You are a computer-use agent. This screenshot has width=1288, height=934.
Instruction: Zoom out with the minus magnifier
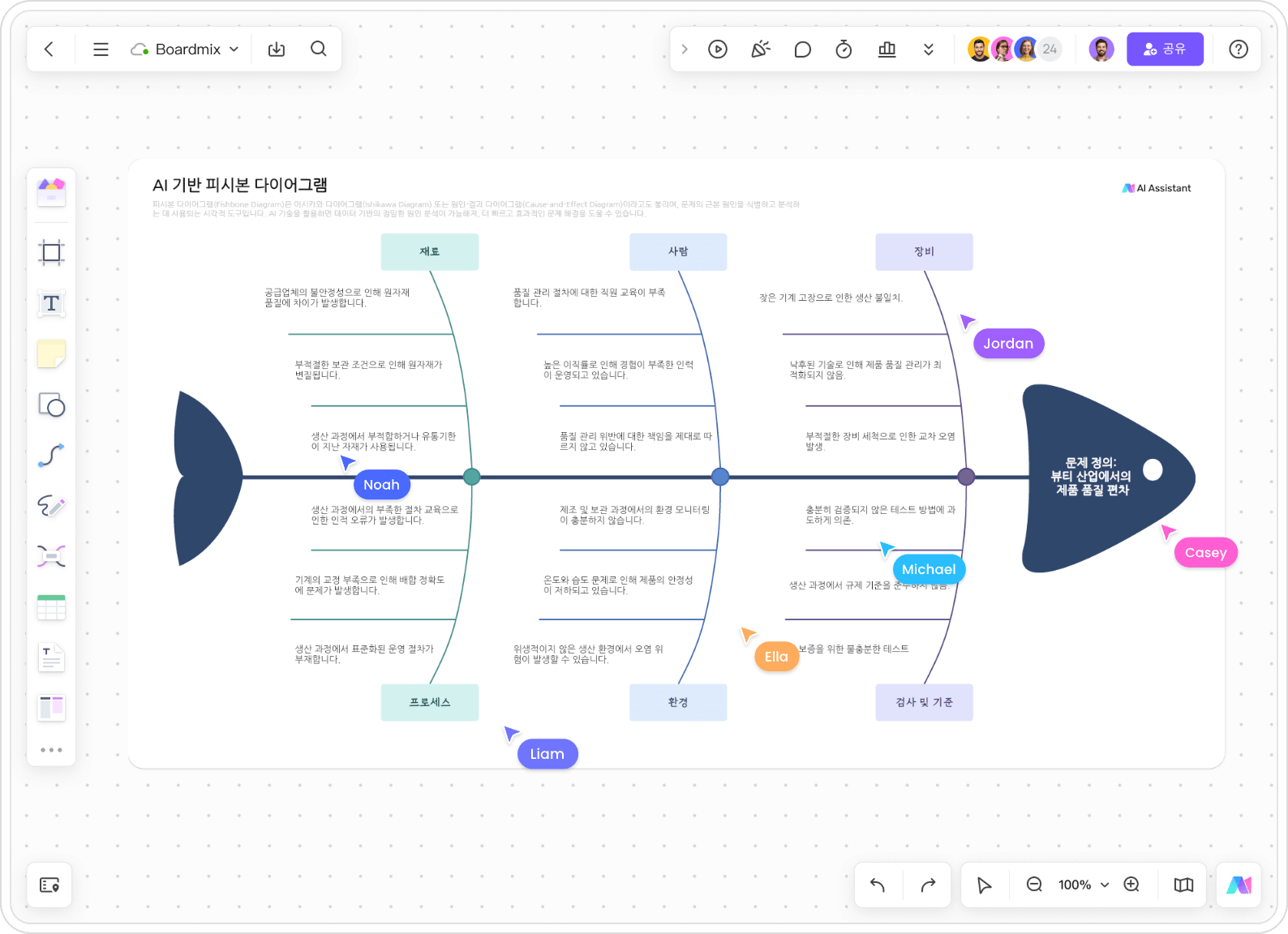[x=1034, y=885]
